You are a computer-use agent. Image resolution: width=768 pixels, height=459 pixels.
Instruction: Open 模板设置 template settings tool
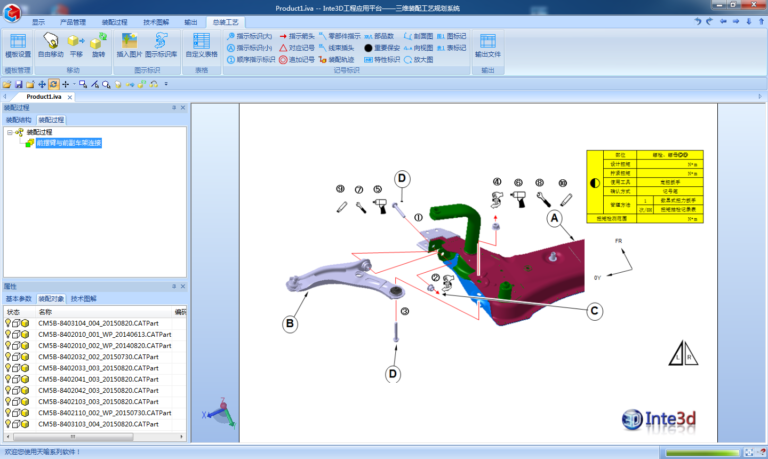(x=18, y=45)
